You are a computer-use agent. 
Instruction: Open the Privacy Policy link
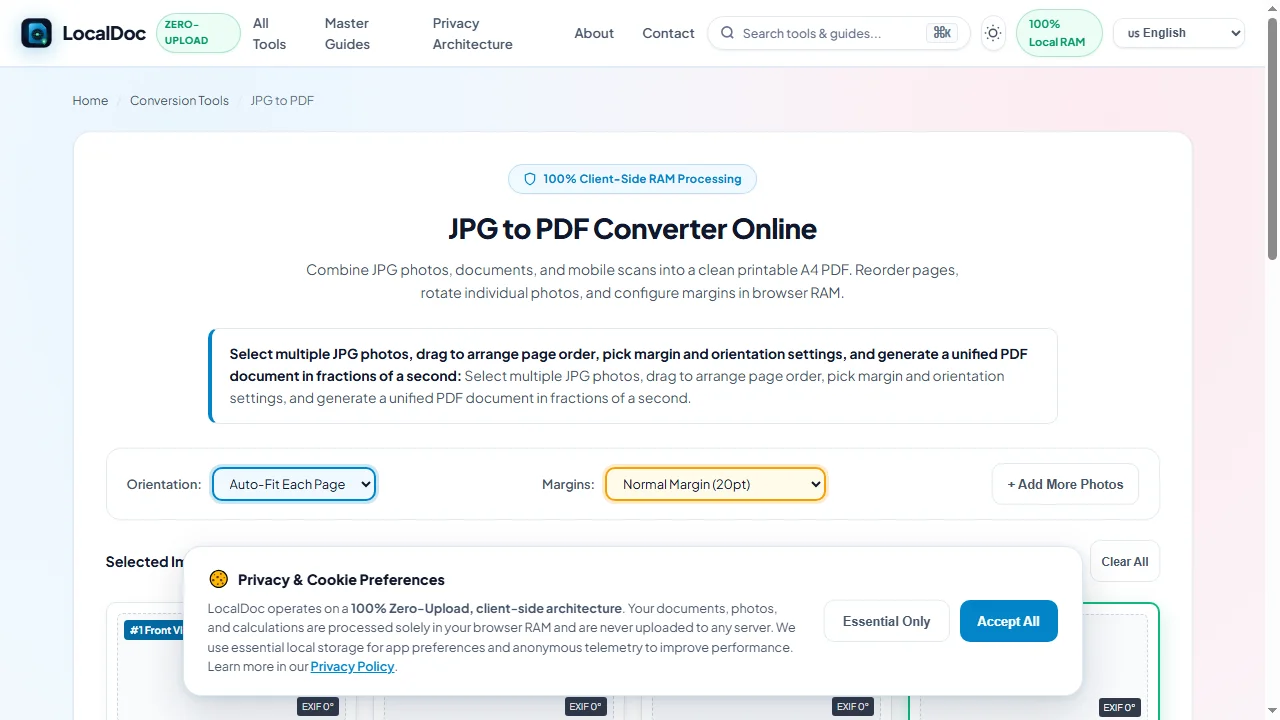352,666
